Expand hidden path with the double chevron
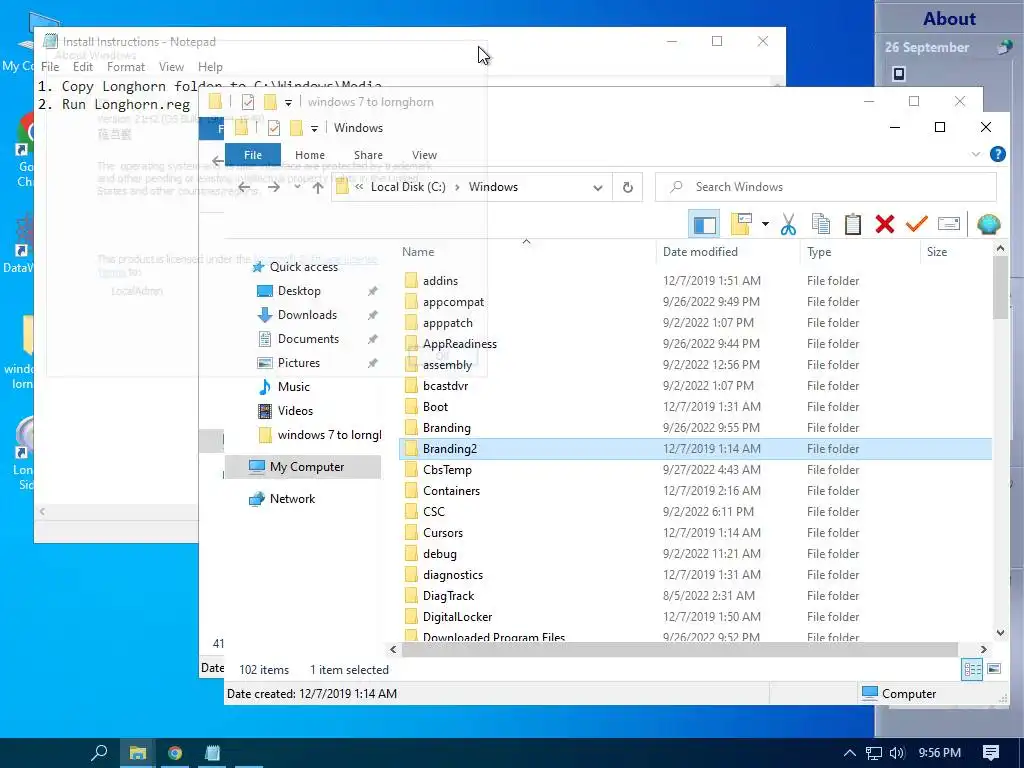1024x768 pixels. 359,187
